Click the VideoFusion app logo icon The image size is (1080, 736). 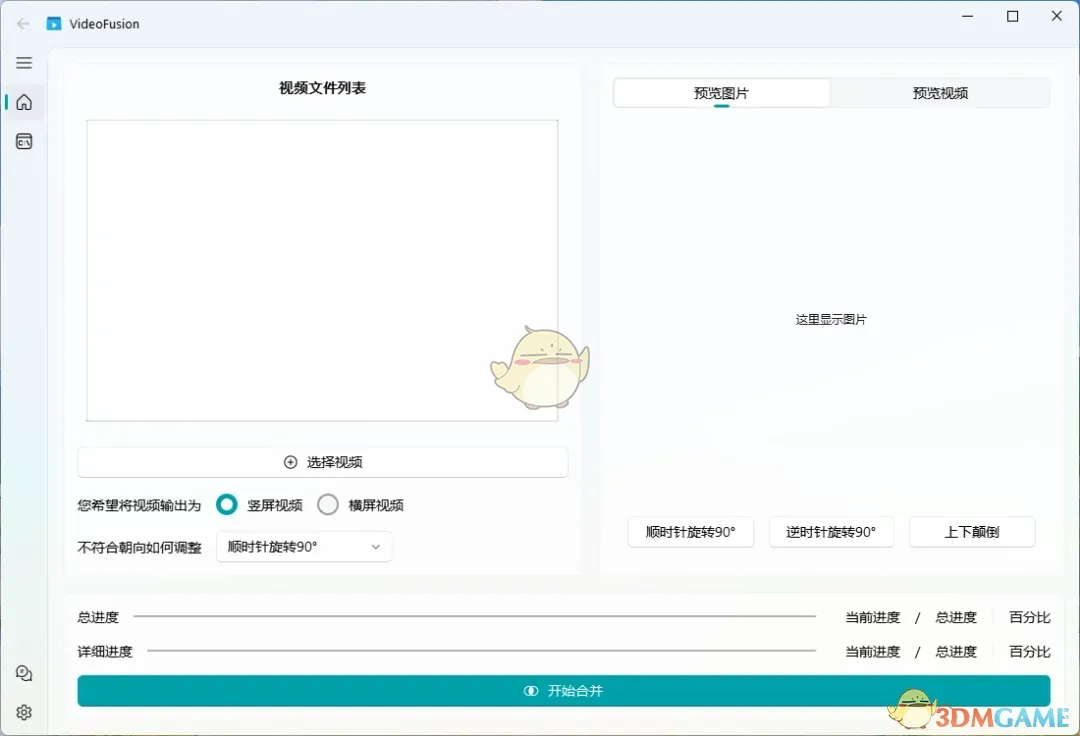(x=54, y=23)
